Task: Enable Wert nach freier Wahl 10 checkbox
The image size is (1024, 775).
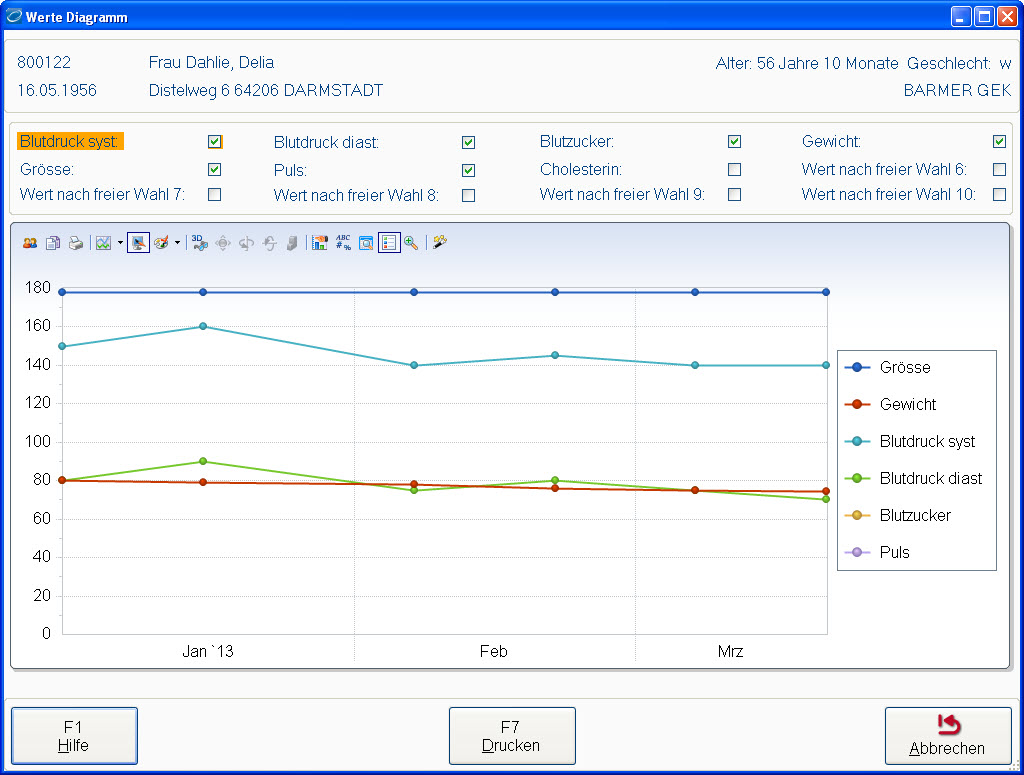Action: pyautogui.click(x=999, y=195)
